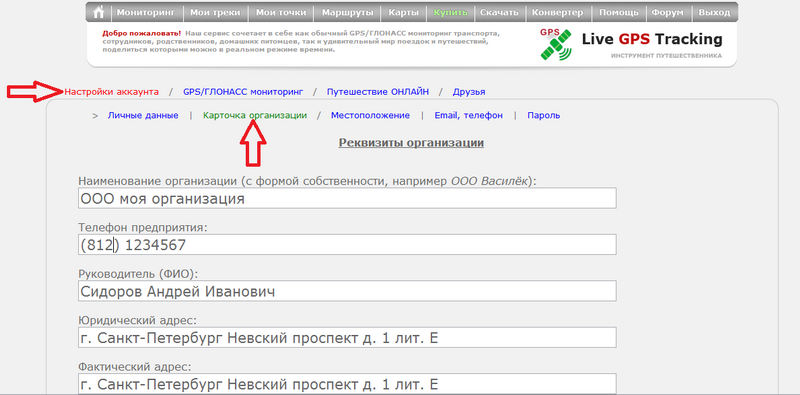Focus the Руководитель (ФИО) text field

[x=347, y=291]
